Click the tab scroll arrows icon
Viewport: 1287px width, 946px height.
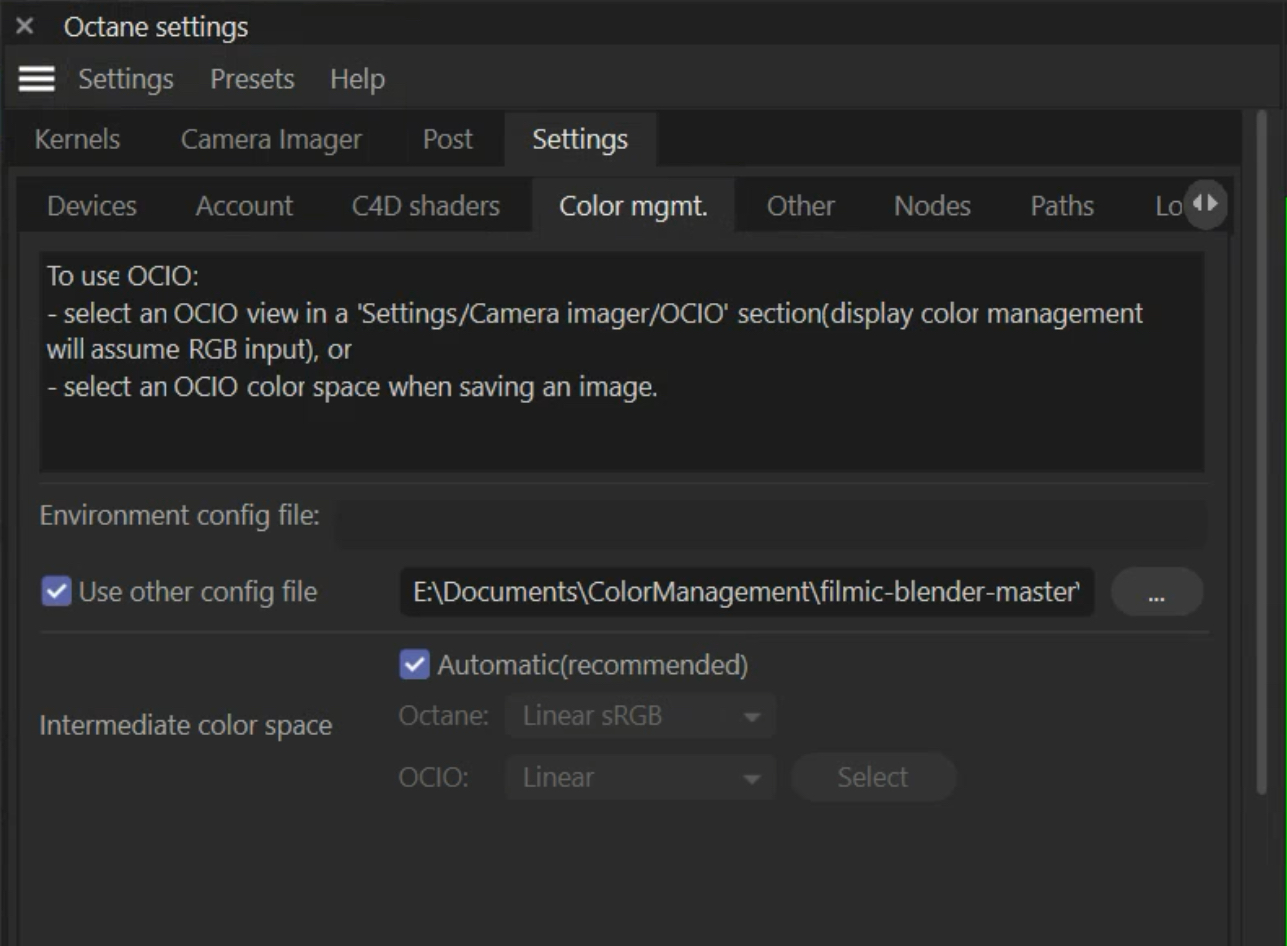coord(1206,204)
